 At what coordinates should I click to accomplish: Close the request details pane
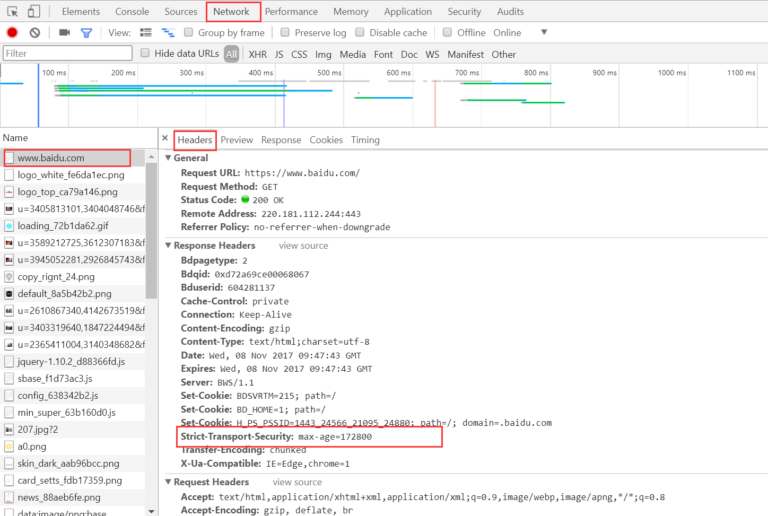(165, 138)
